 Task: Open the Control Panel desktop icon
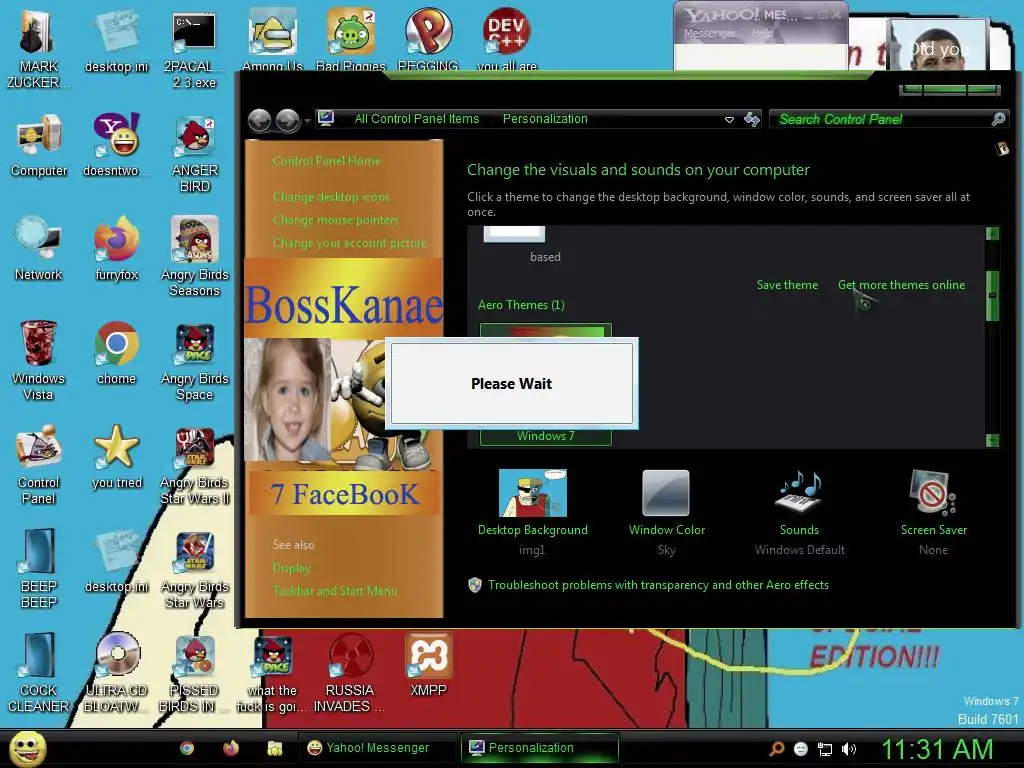tap(39, 465)
